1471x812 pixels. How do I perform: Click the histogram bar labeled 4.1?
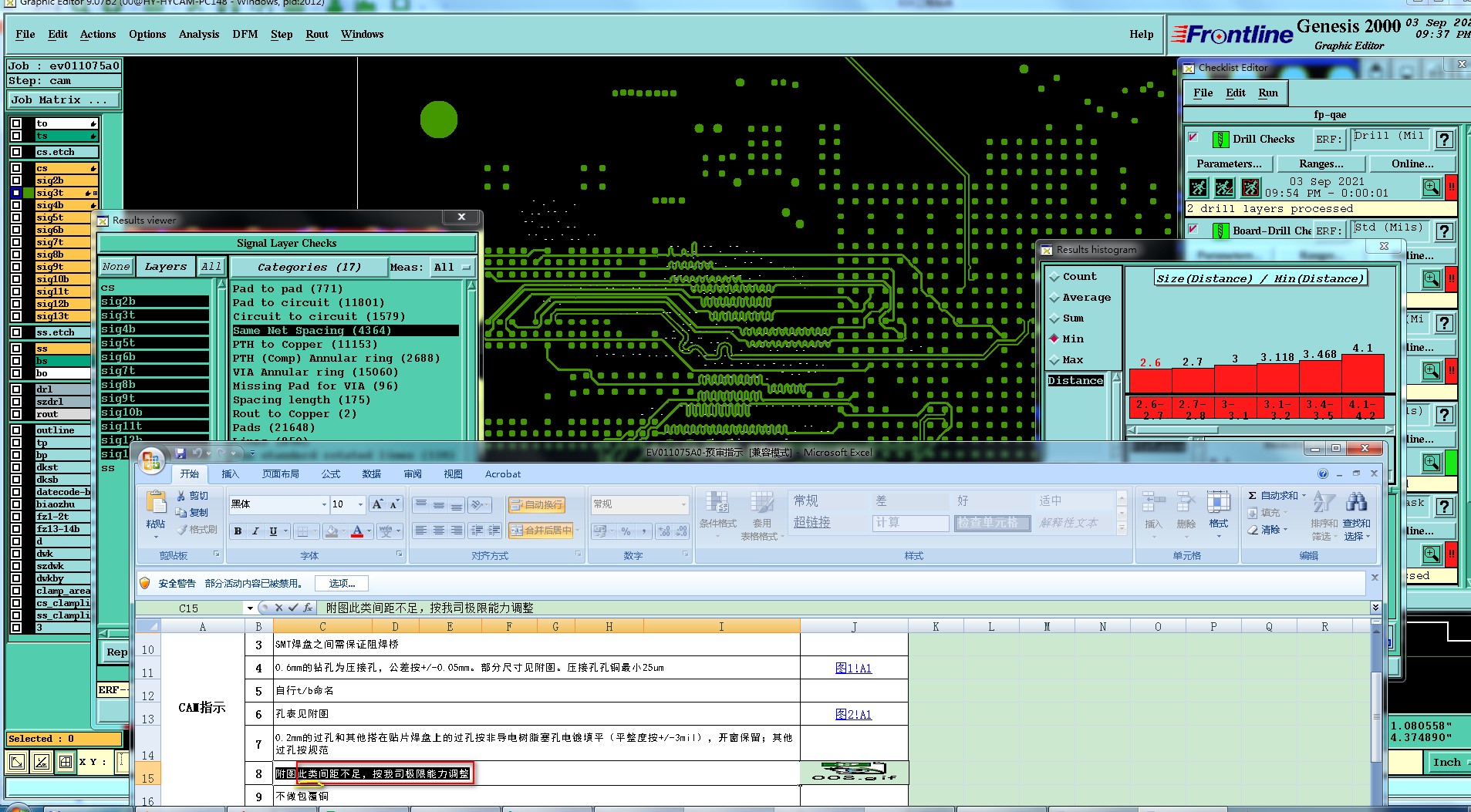click(x=1363, y=373)
